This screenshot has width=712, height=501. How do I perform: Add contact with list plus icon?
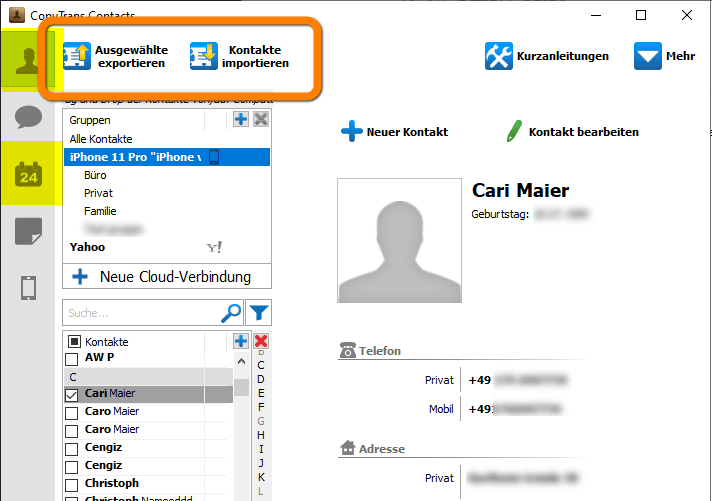pos(241,341)
